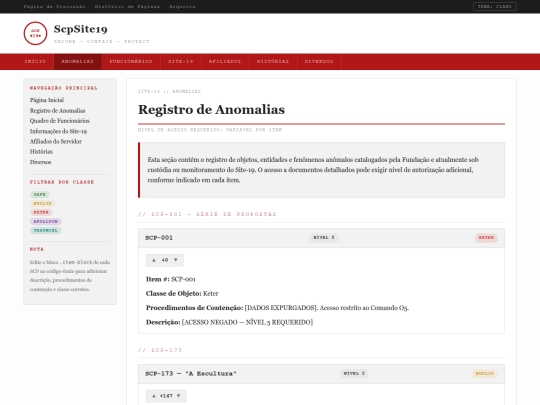Image resolution: width=540 pixels, height=405 pixels.
Task: Upvote SCP-001 with the up arrow
Action: (x=154, y=260)
